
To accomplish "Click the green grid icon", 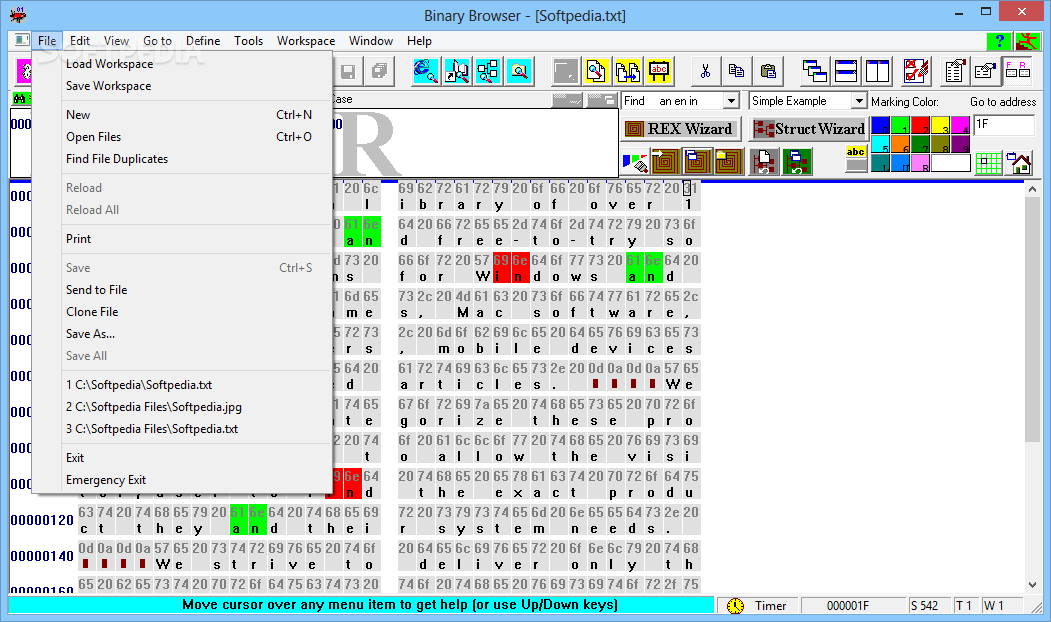I will point(988,163).
